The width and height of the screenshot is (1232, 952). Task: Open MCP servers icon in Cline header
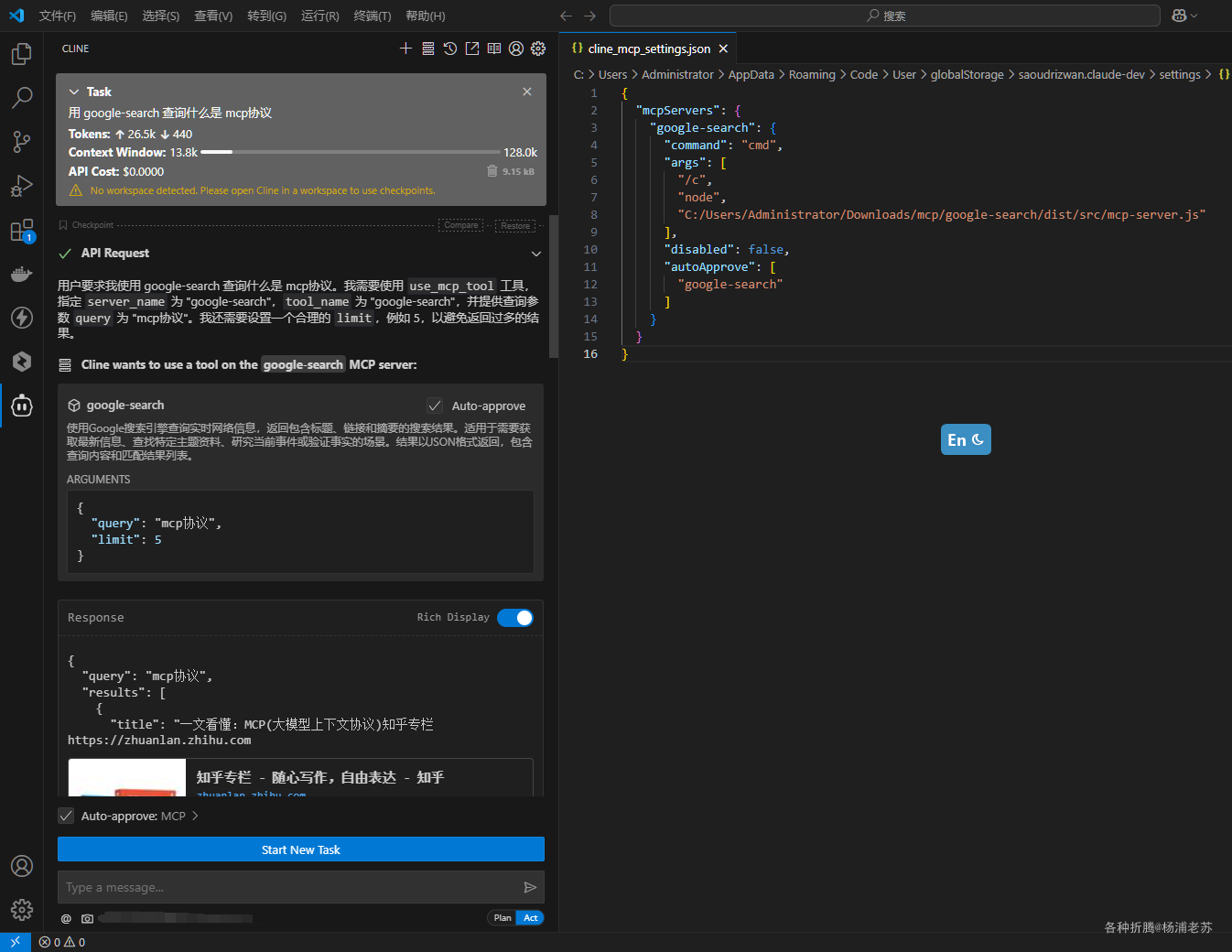(x=428, y=49)
